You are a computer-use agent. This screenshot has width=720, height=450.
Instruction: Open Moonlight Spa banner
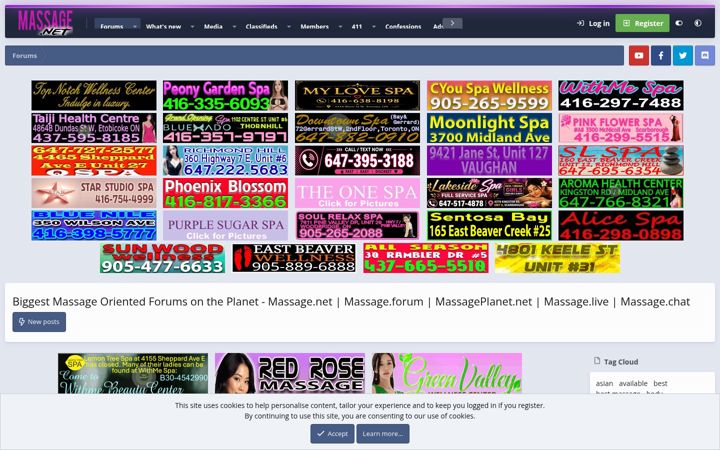489,128
